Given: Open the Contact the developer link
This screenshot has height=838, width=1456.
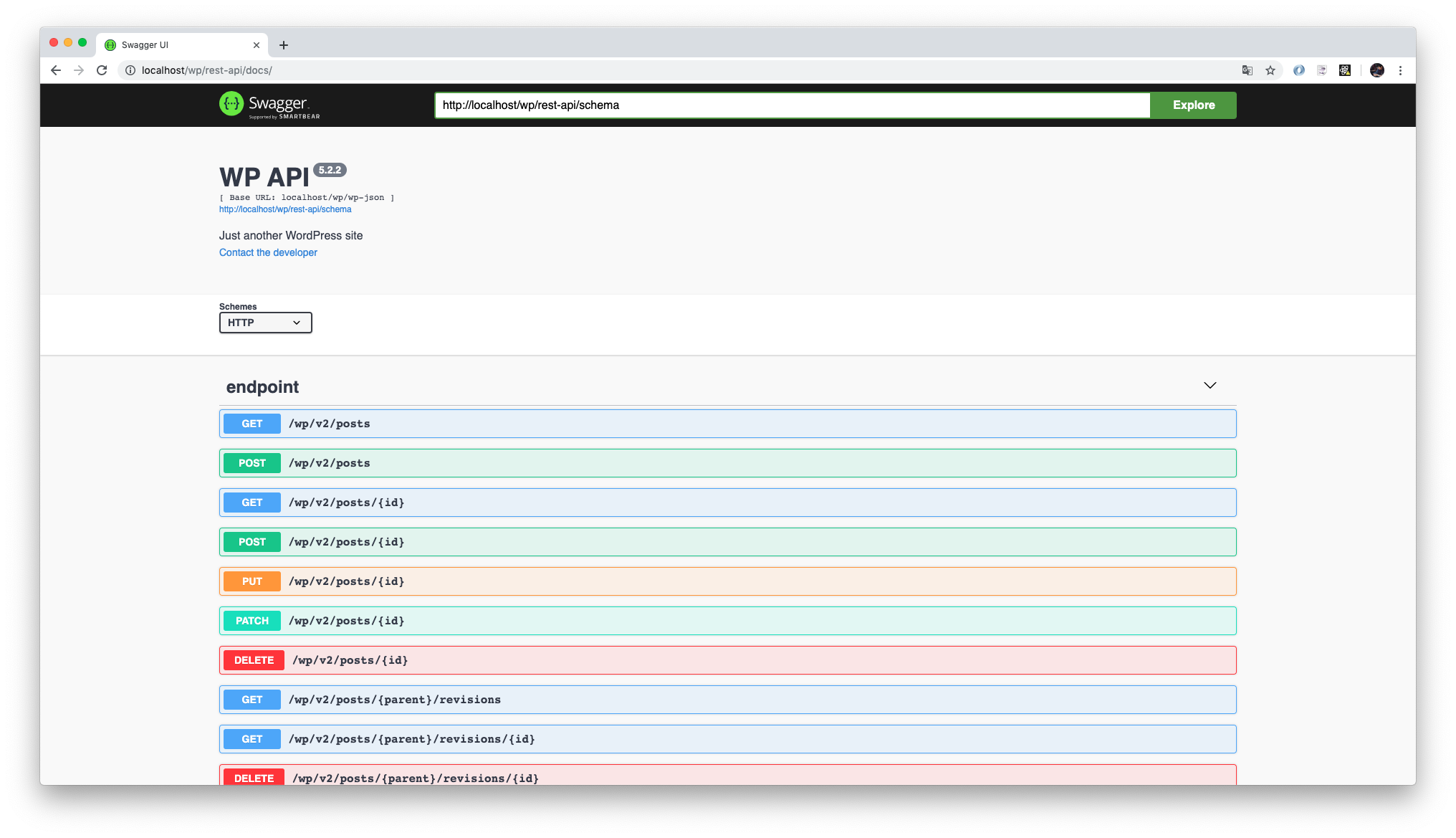Looking at the screenshot, I should (268, 252).
